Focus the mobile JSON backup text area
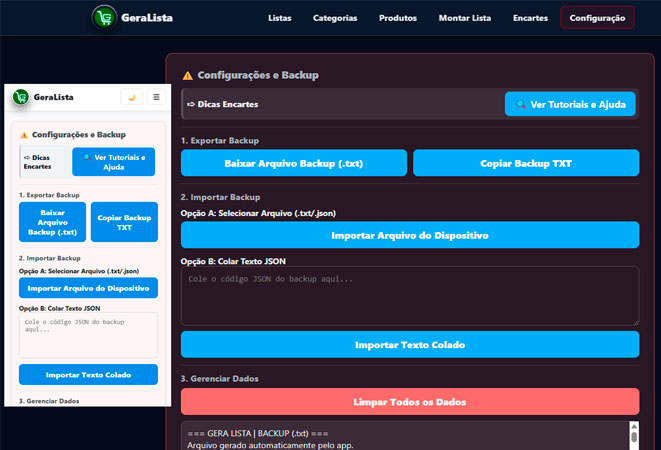Screen dimensions: 661x450 (x=89, y=335)
